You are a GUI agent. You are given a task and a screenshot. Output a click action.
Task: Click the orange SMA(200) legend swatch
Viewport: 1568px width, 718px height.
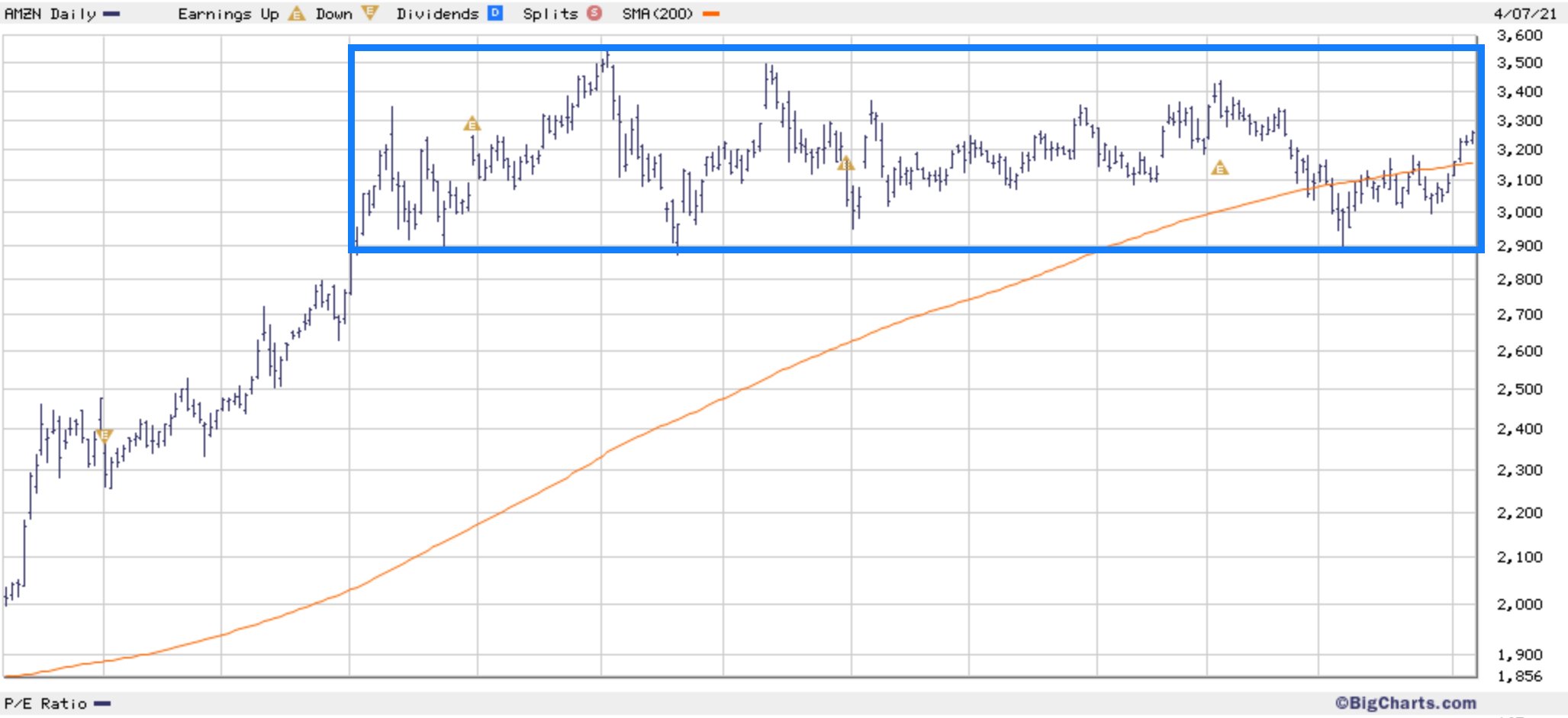tap(711, 14)
